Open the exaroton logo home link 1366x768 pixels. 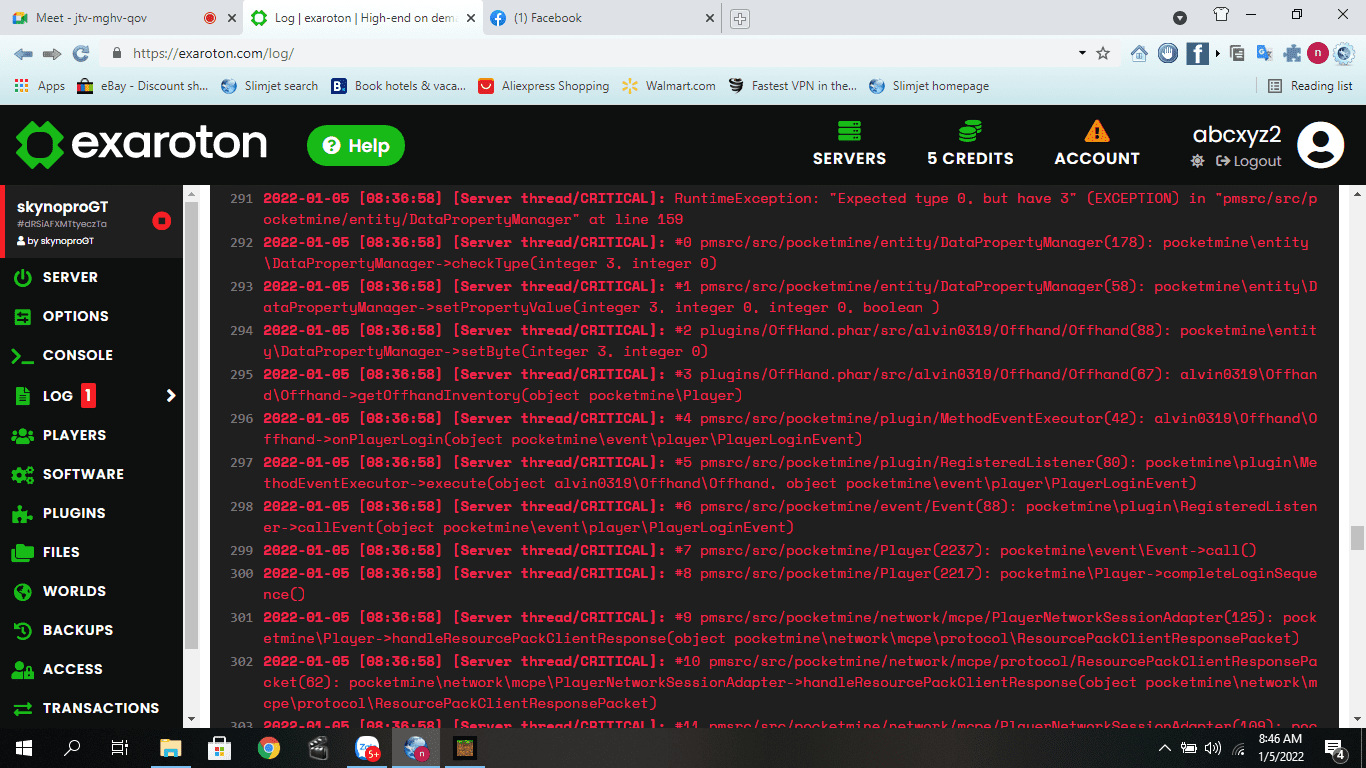pyautogui.click(x=141, y=145)
